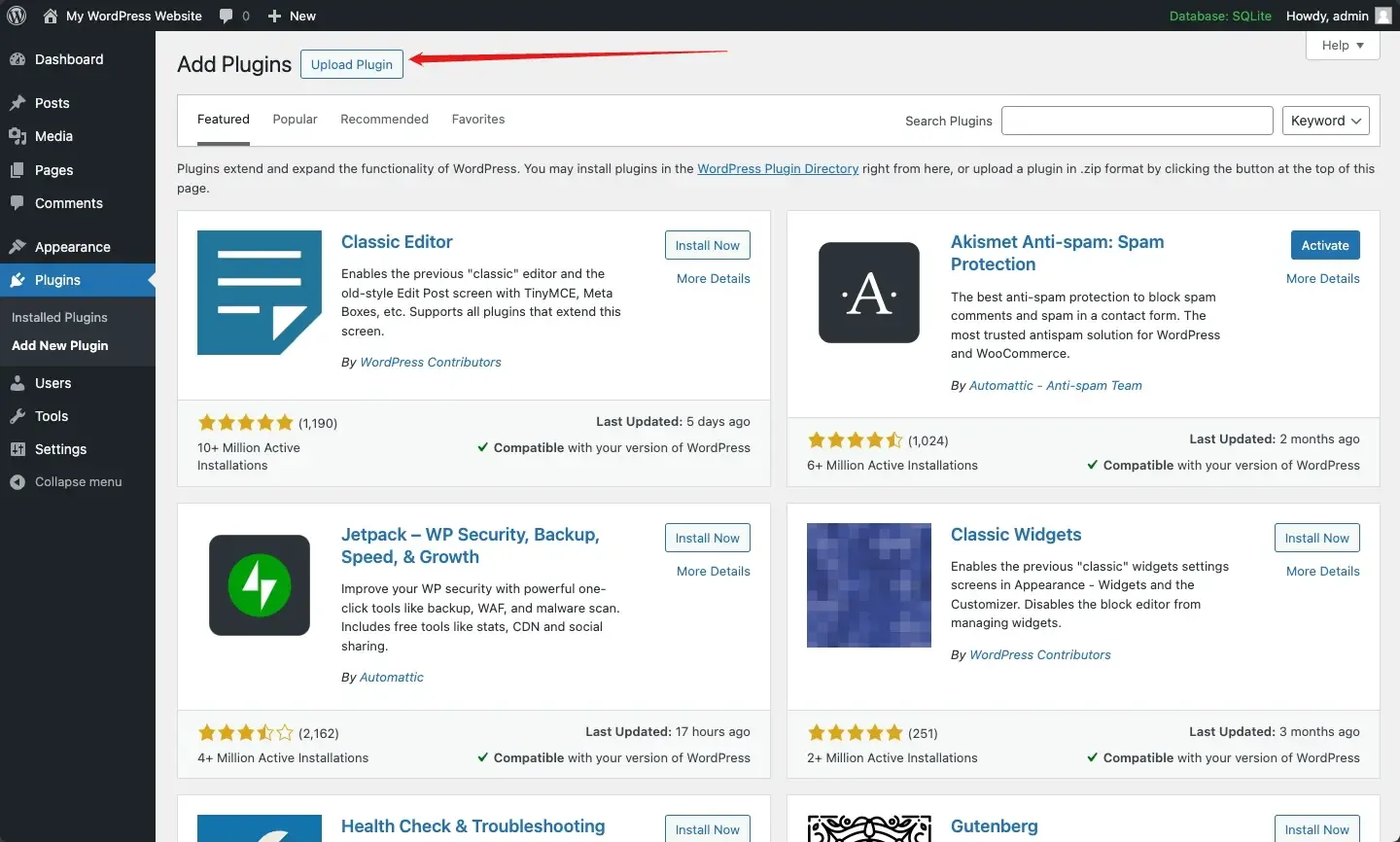Install the Classic Editor plugin
1400x842 pixels.
[x=707, y=245]
